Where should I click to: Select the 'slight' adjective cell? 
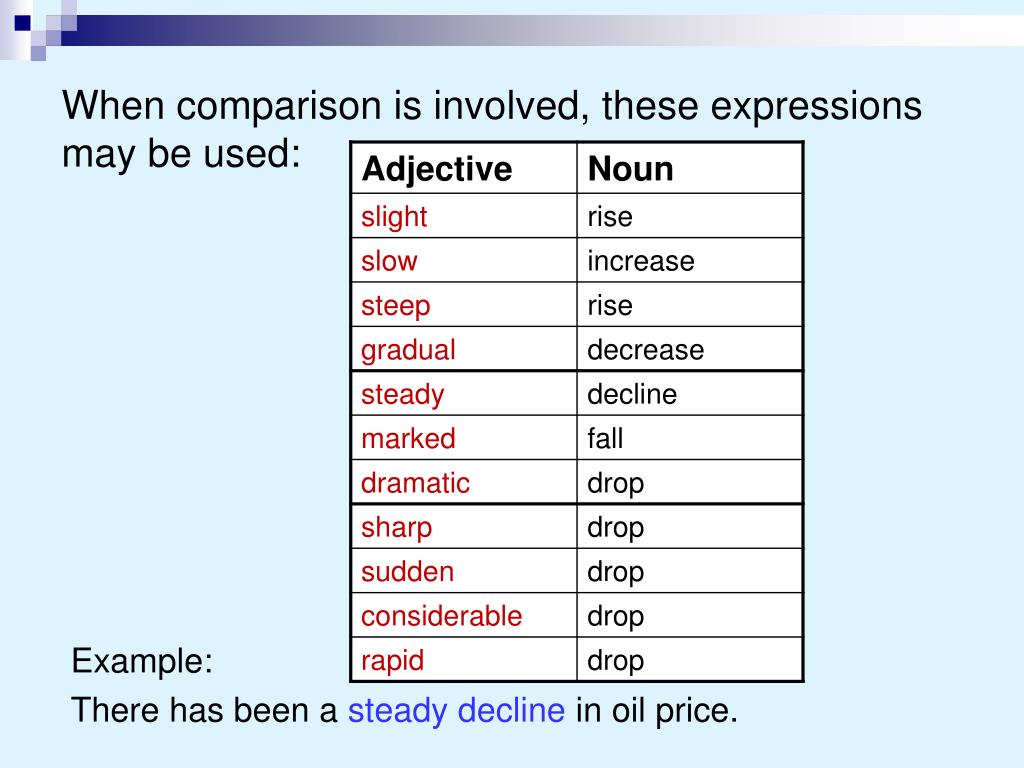pos(464,216)
